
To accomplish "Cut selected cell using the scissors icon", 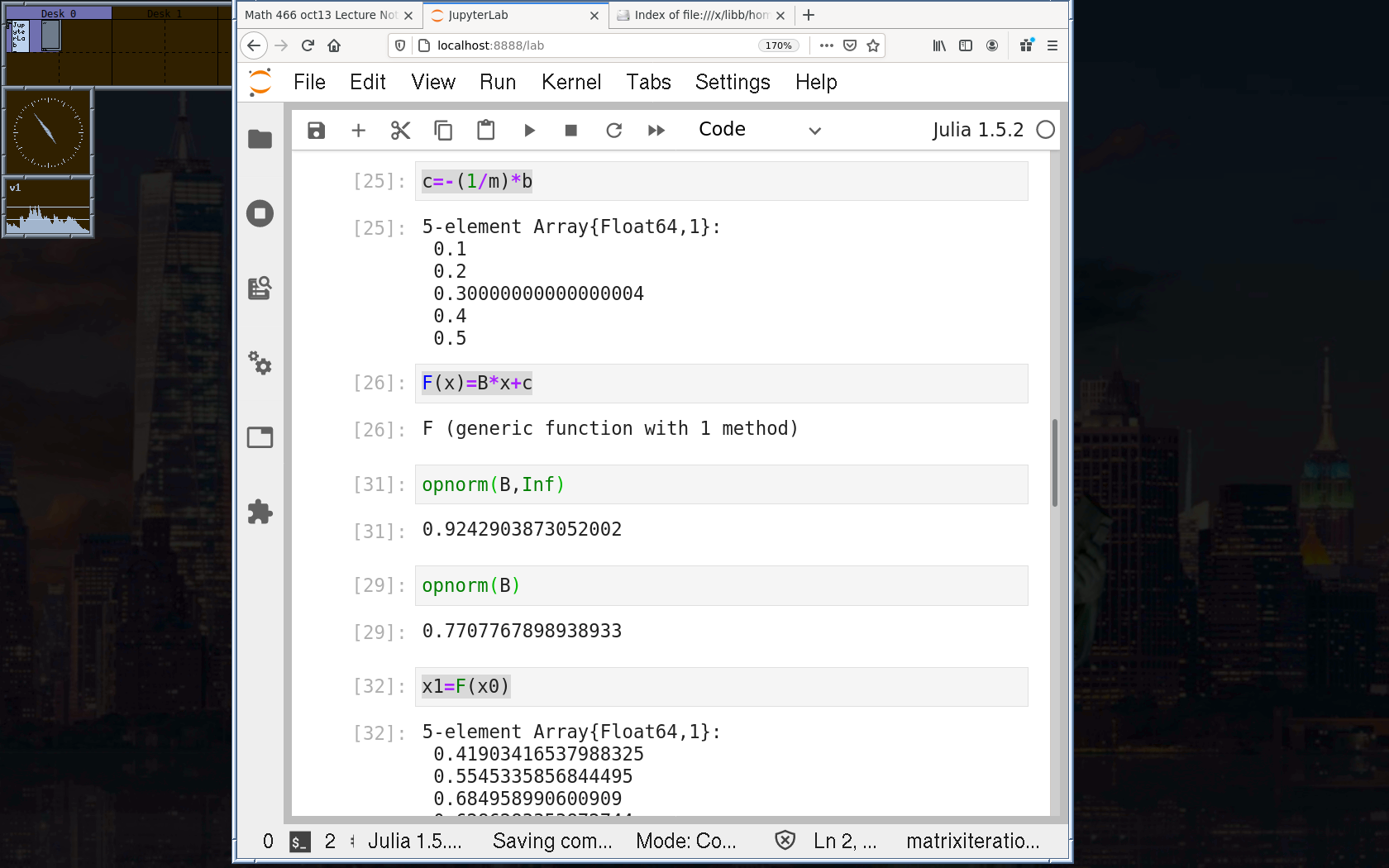I will [x=400, y=131].
